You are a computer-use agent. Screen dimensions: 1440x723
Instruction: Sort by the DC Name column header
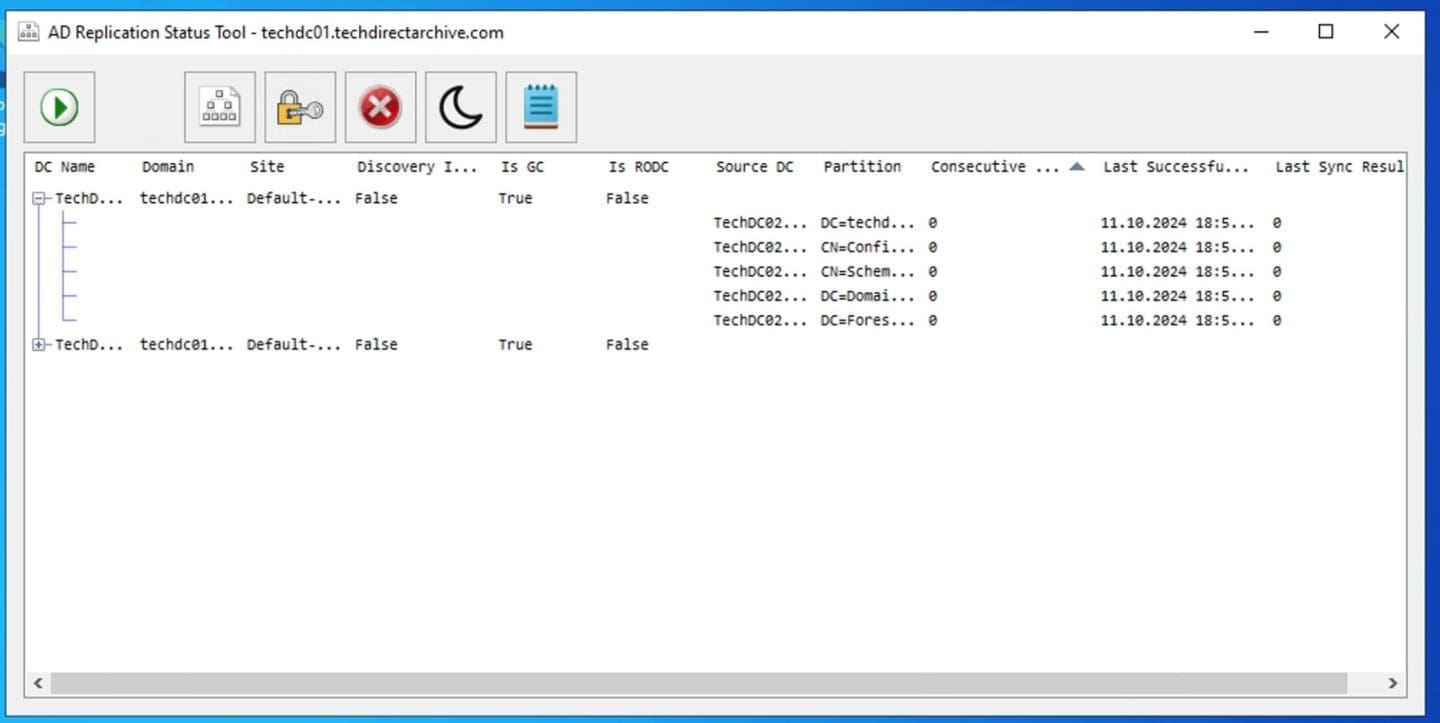65,167
